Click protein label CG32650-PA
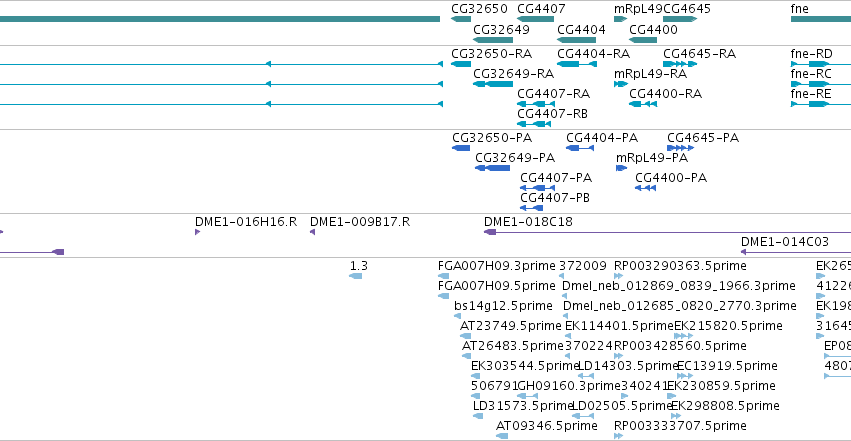The width and height of the screenshot is (851, 441). [x=492, y=138]
